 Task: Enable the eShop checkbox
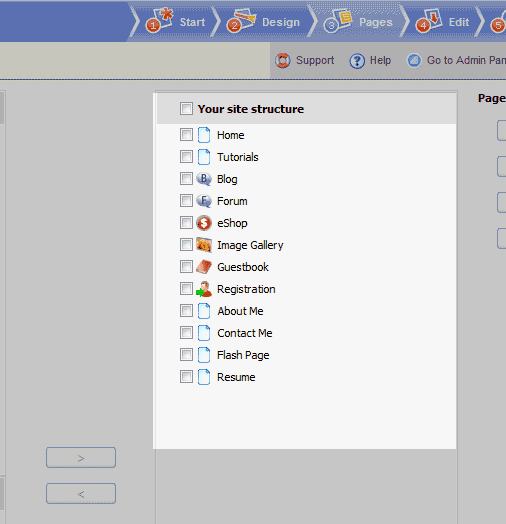[186, 223]
